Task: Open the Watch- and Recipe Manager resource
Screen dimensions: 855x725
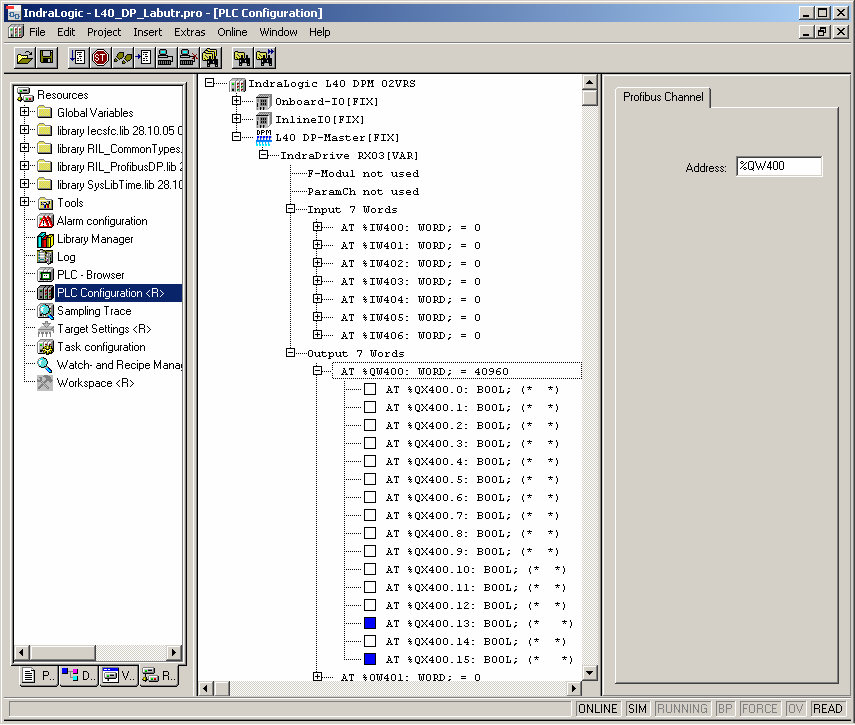Action: 119,365
